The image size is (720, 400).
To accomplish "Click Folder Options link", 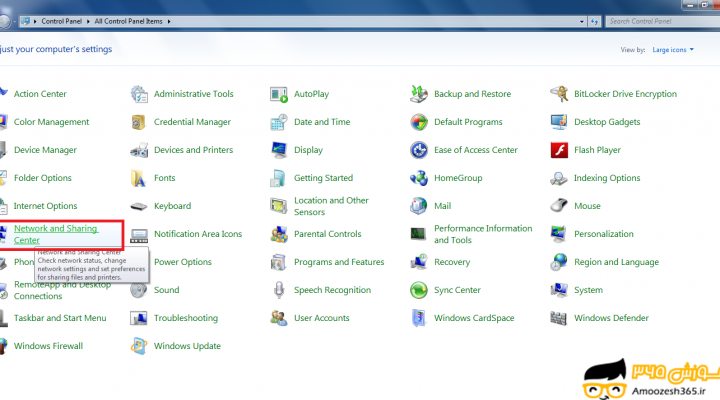I will tap(43, 178).
